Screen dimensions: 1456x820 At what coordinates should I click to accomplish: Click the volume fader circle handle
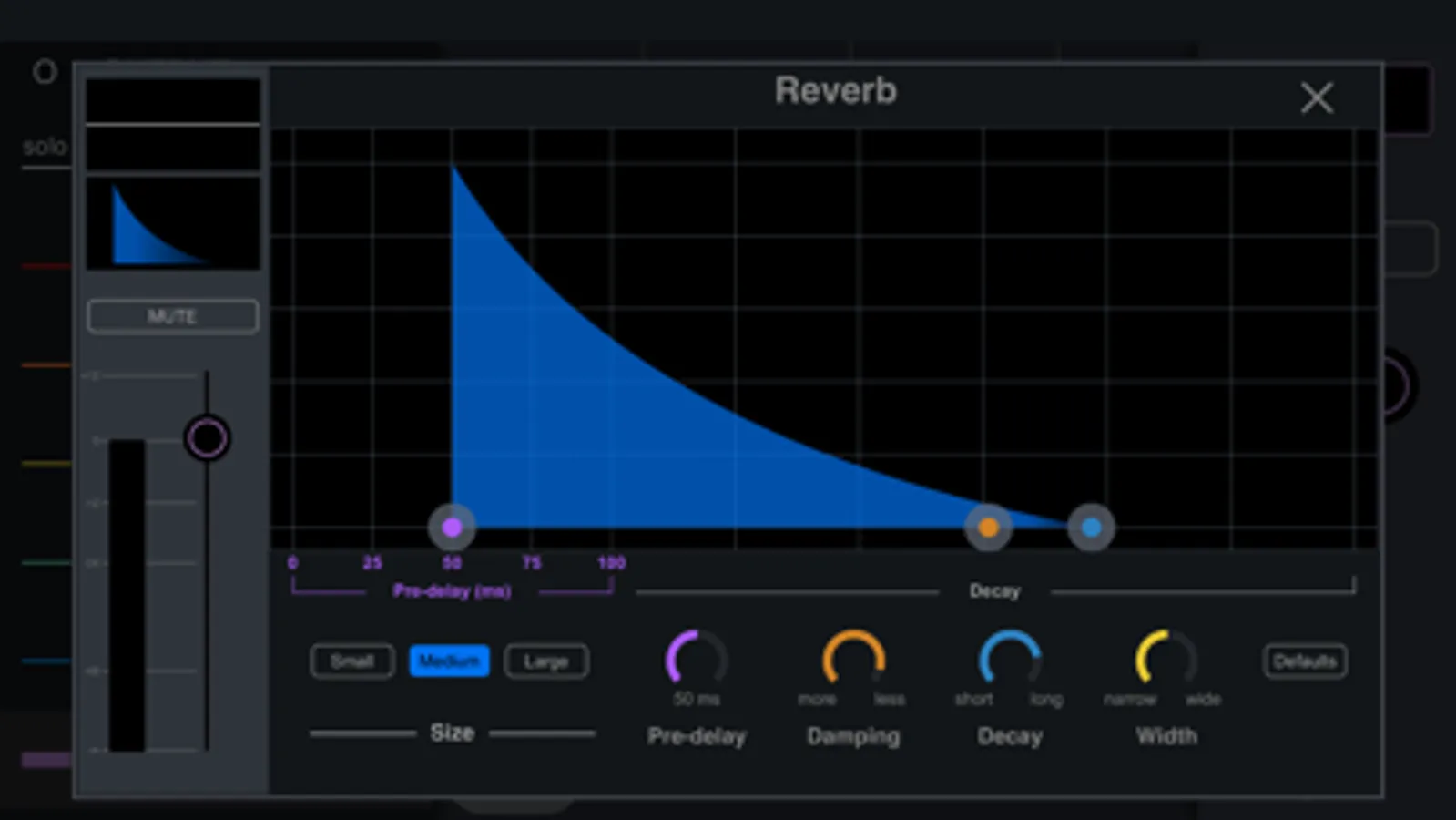(x=207, y=438)
